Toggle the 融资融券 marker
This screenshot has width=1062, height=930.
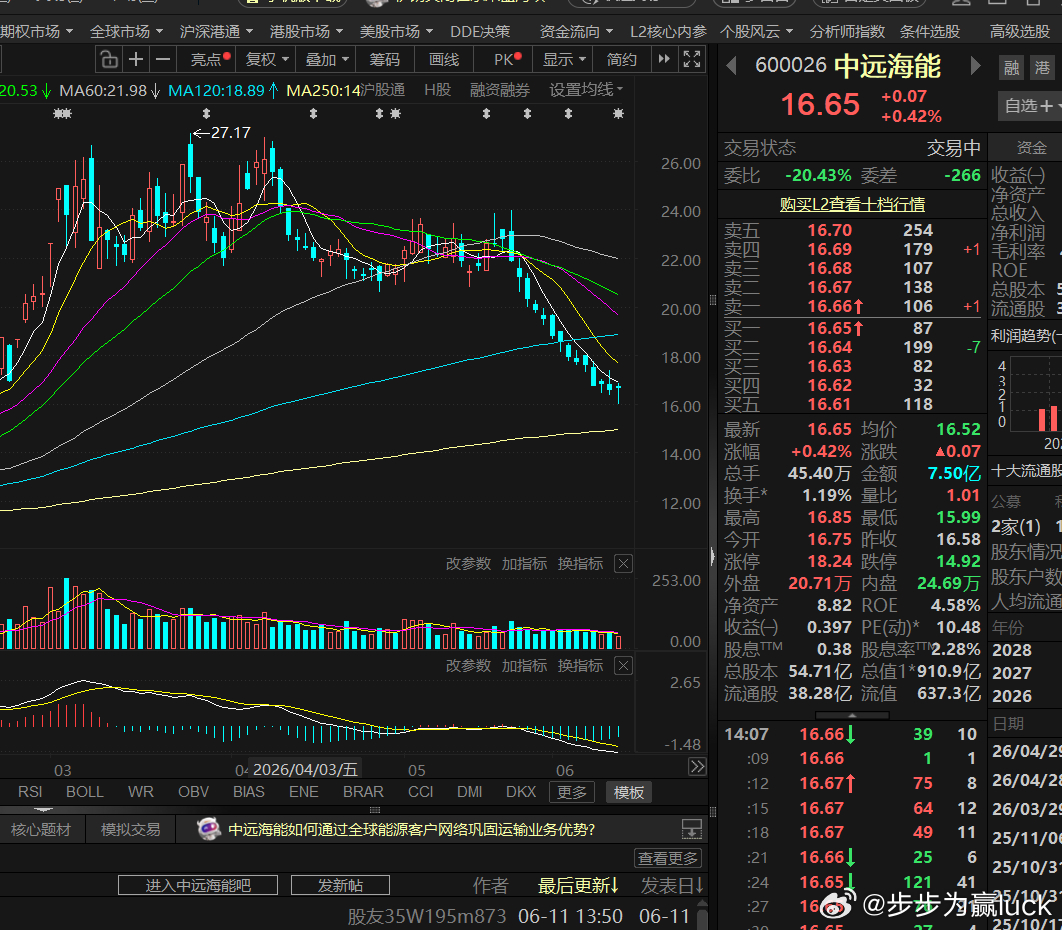[500, 90]
